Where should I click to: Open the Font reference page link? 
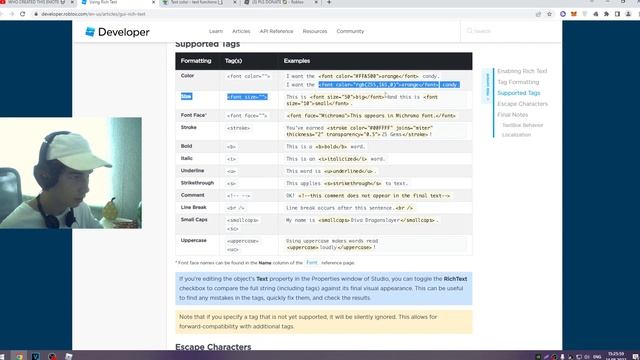311,262
